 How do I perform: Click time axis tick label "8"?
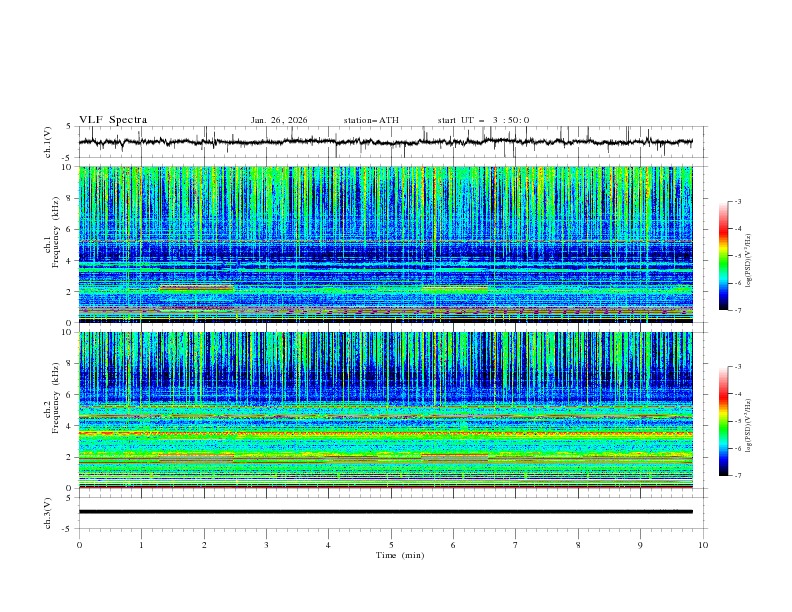pyautogui.click(x=578, y=545)
